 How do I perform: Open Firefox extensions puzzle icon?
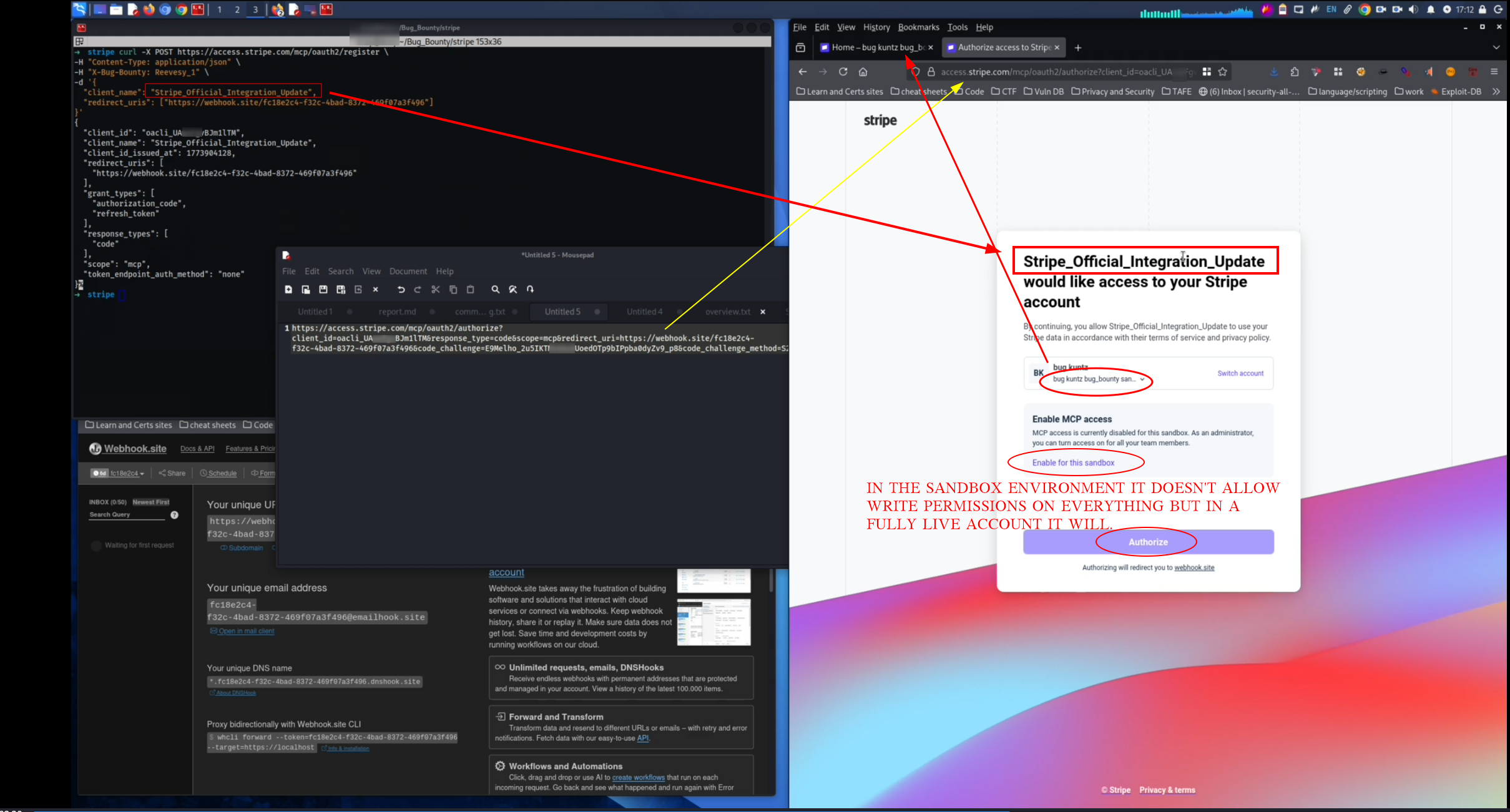click(1295, 72)
